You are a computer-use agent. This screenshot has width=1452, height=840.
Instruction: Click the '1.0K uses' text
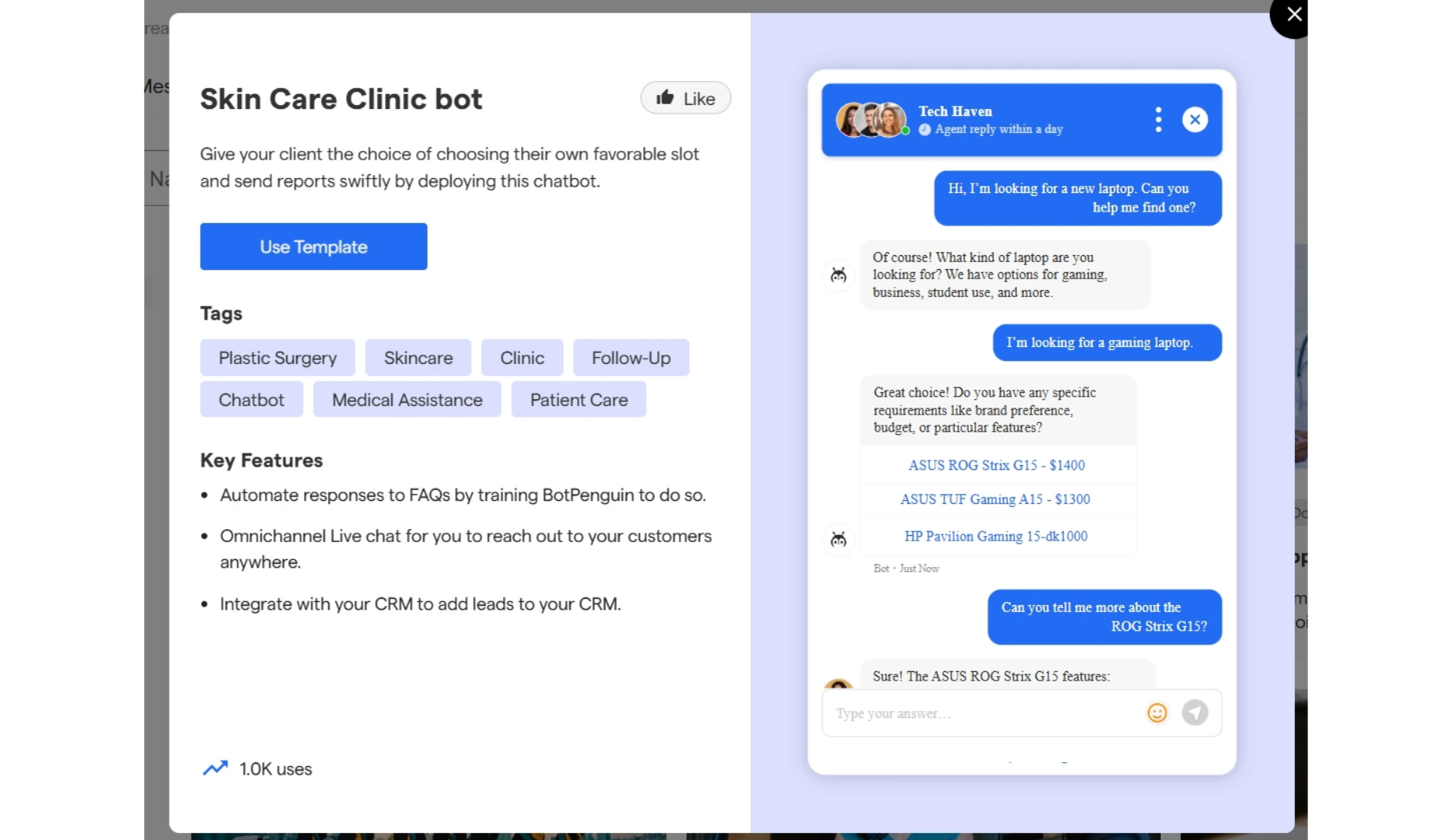[275, 769]
